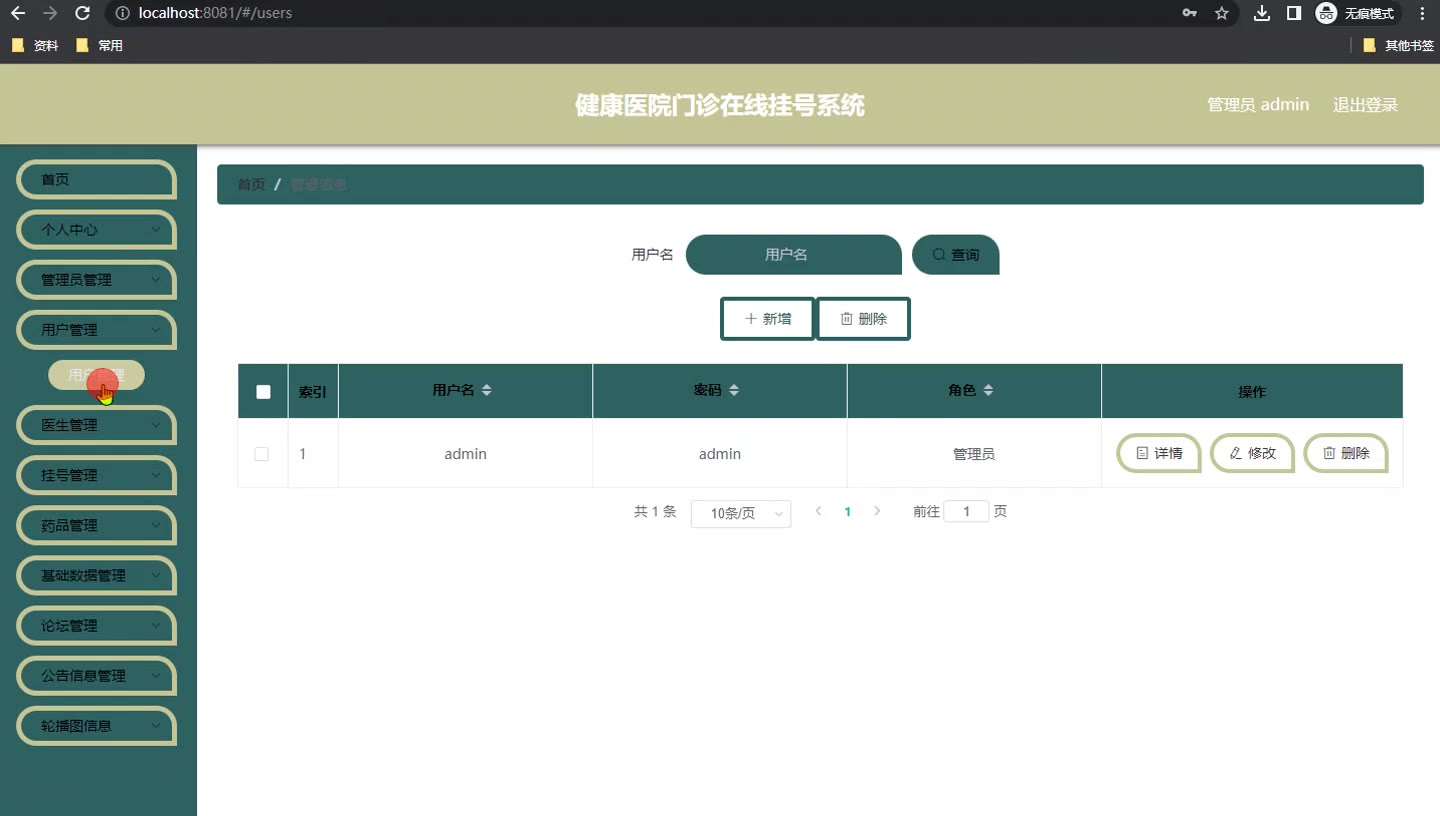Expand the 个人中心 sidebar menu

pos(97,229)
